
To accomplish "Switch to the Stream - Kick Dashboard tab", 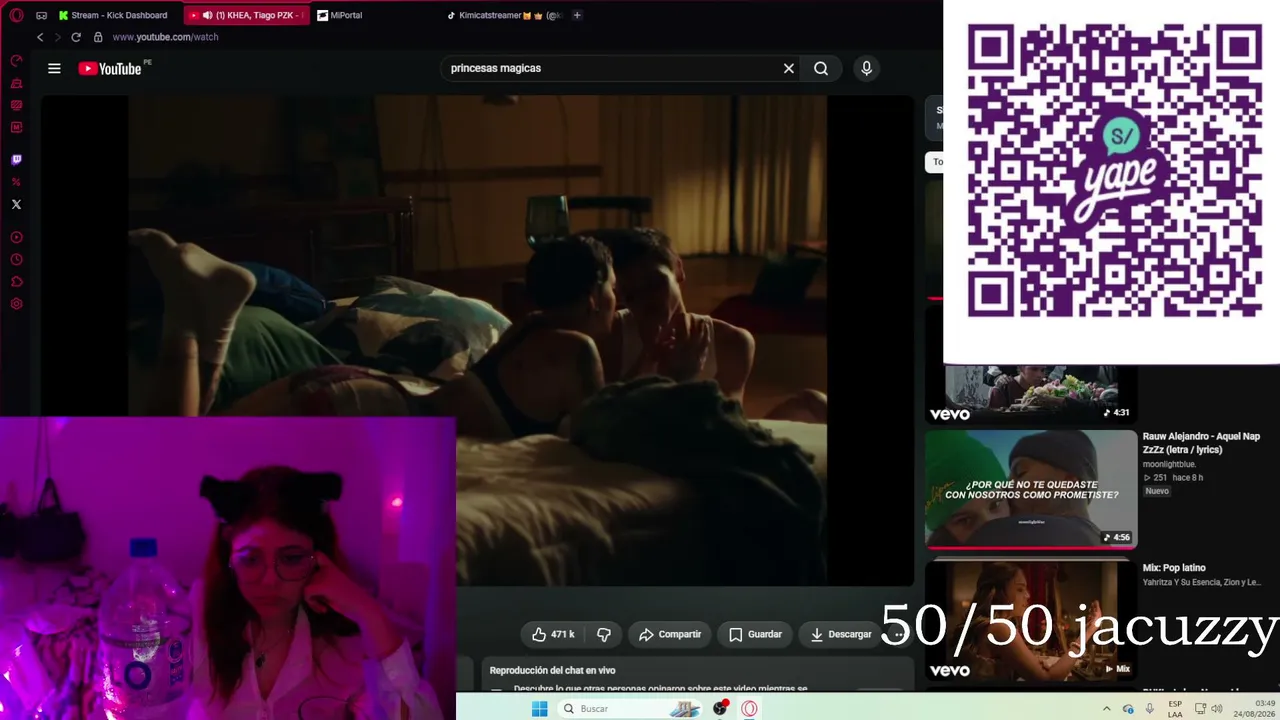I will [x=114, y=15].
